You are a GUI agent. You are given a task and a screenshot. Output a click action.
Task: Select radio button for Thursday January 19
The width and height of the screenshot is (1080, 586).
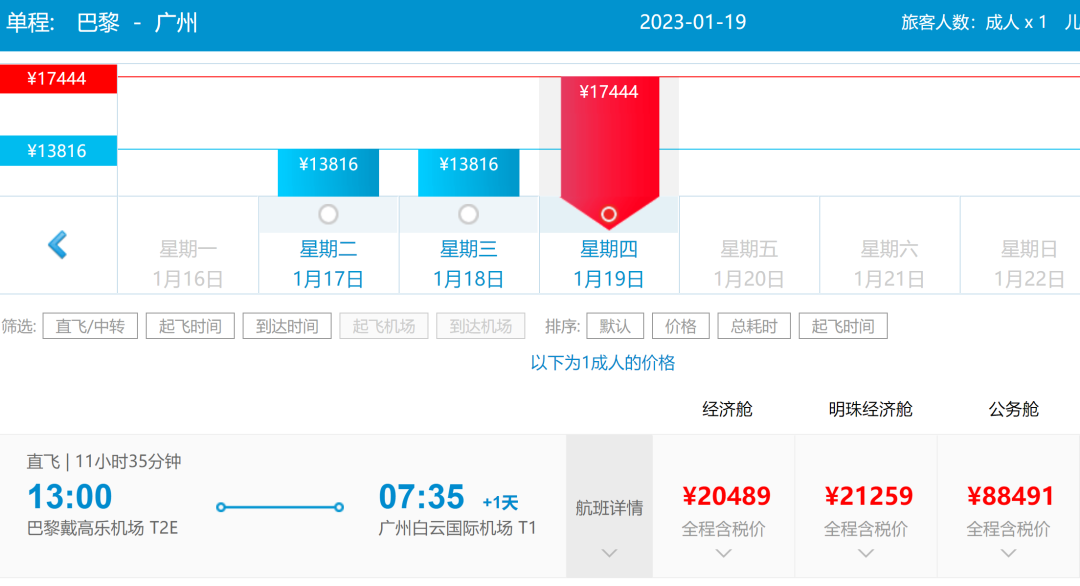pyautogui.click(x=608, y=214)
